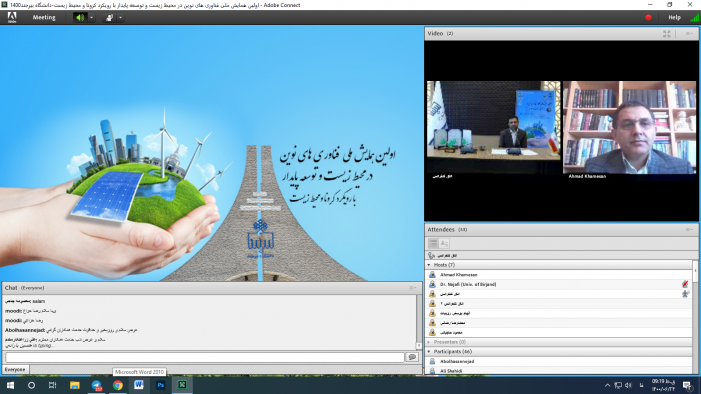Open Telegram from the taskbar
This screenshot has height=394, width=701.
97,385
